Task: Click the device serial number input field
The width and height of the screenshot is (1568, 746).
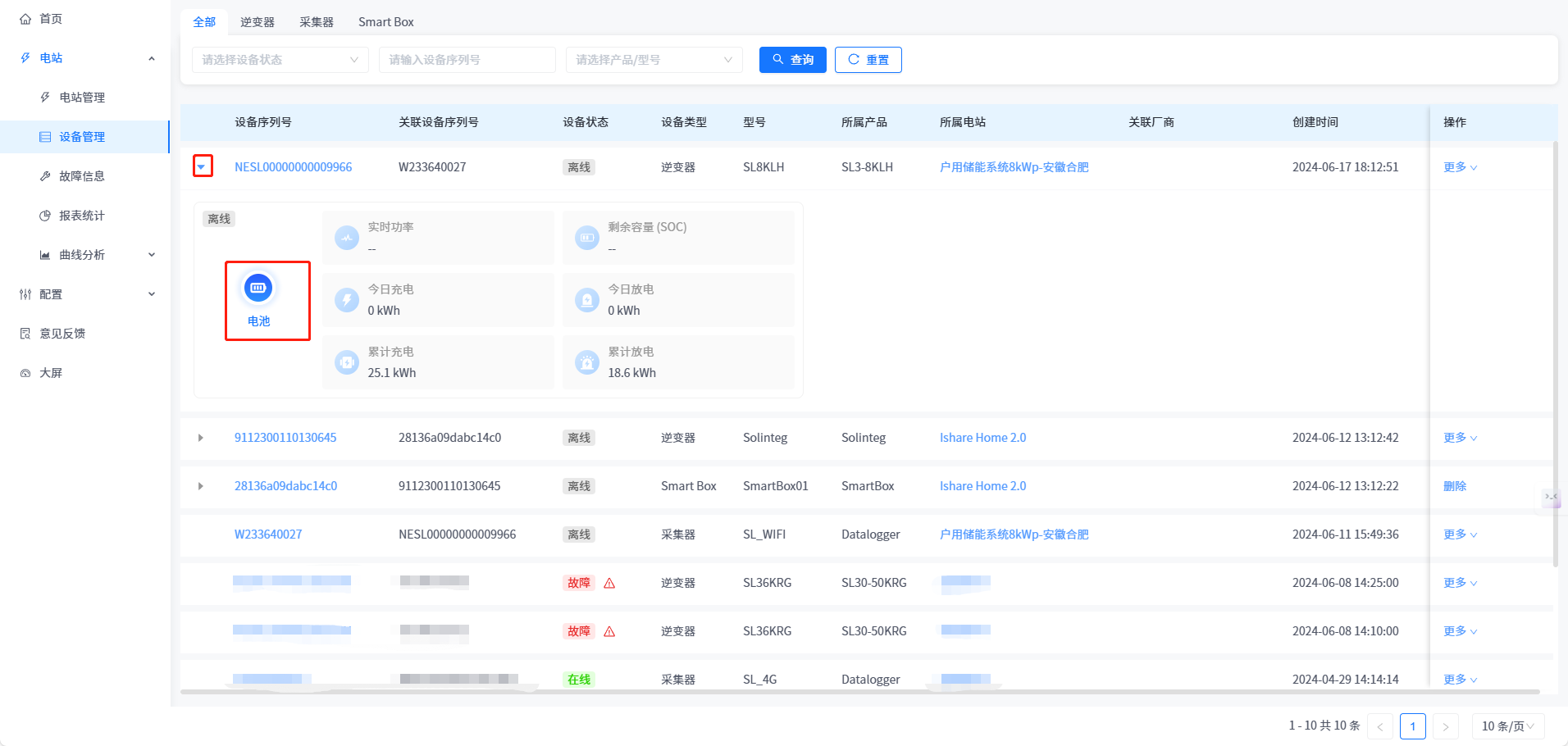Action: [x=467, y=60]
